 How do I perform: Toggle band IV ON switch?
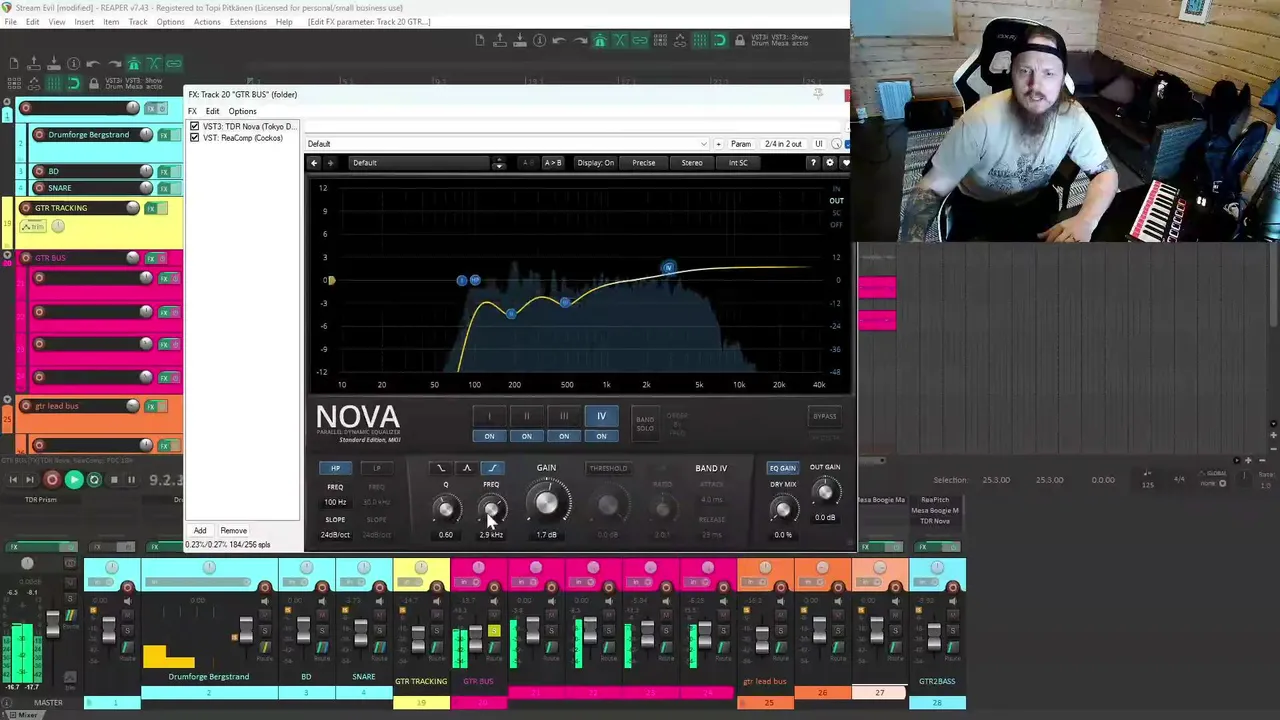tap(601, 436)
